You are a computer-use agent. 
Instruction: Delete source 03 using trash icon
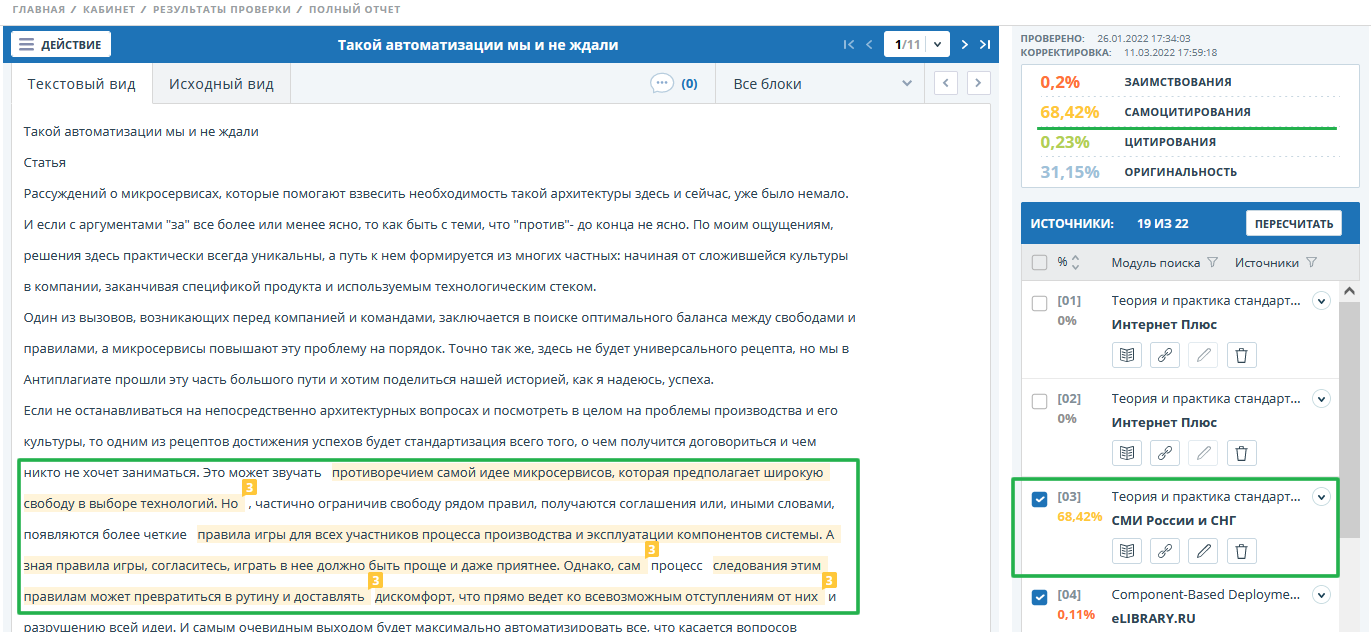[1241, 551]
